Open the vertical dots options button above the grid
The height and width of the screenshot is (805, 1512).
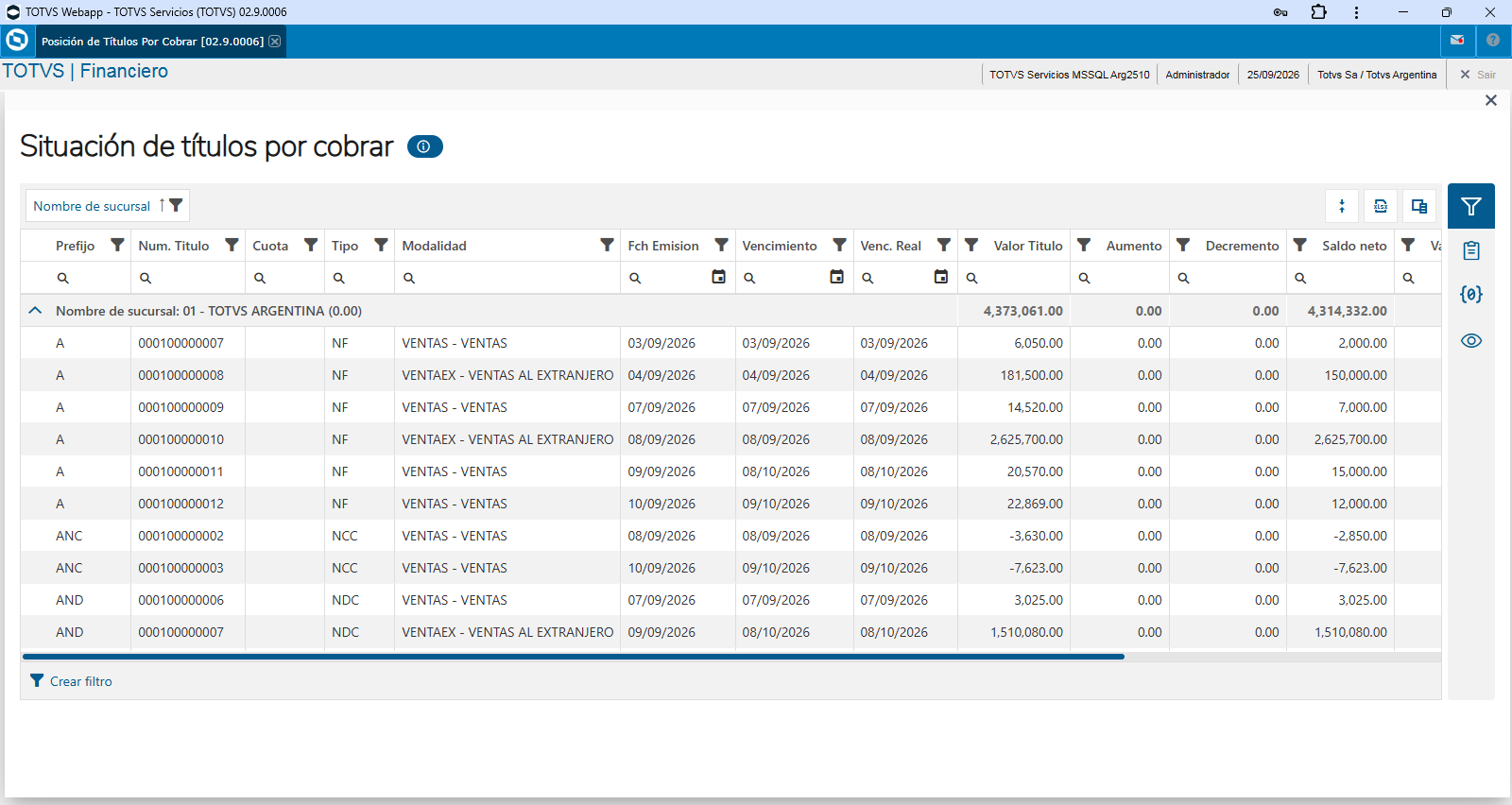pos(1342,206)
